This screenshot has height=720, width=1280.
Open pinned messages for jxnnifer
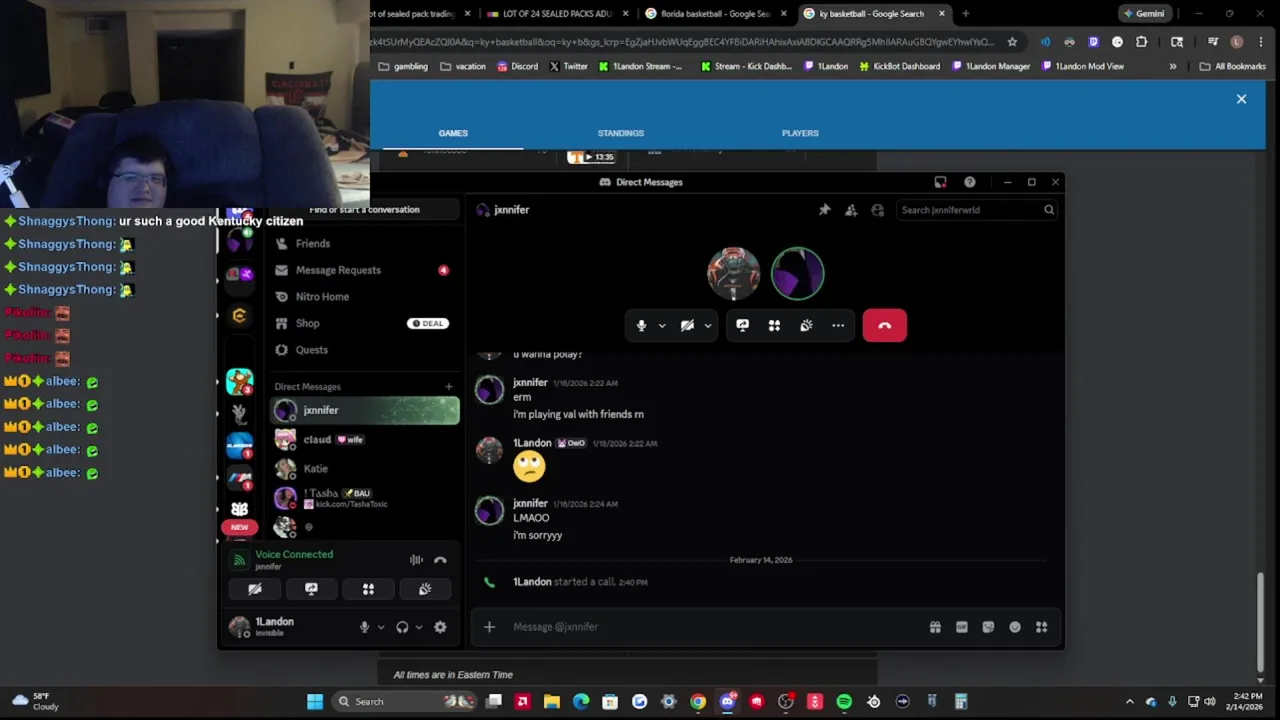click(824, 210)
